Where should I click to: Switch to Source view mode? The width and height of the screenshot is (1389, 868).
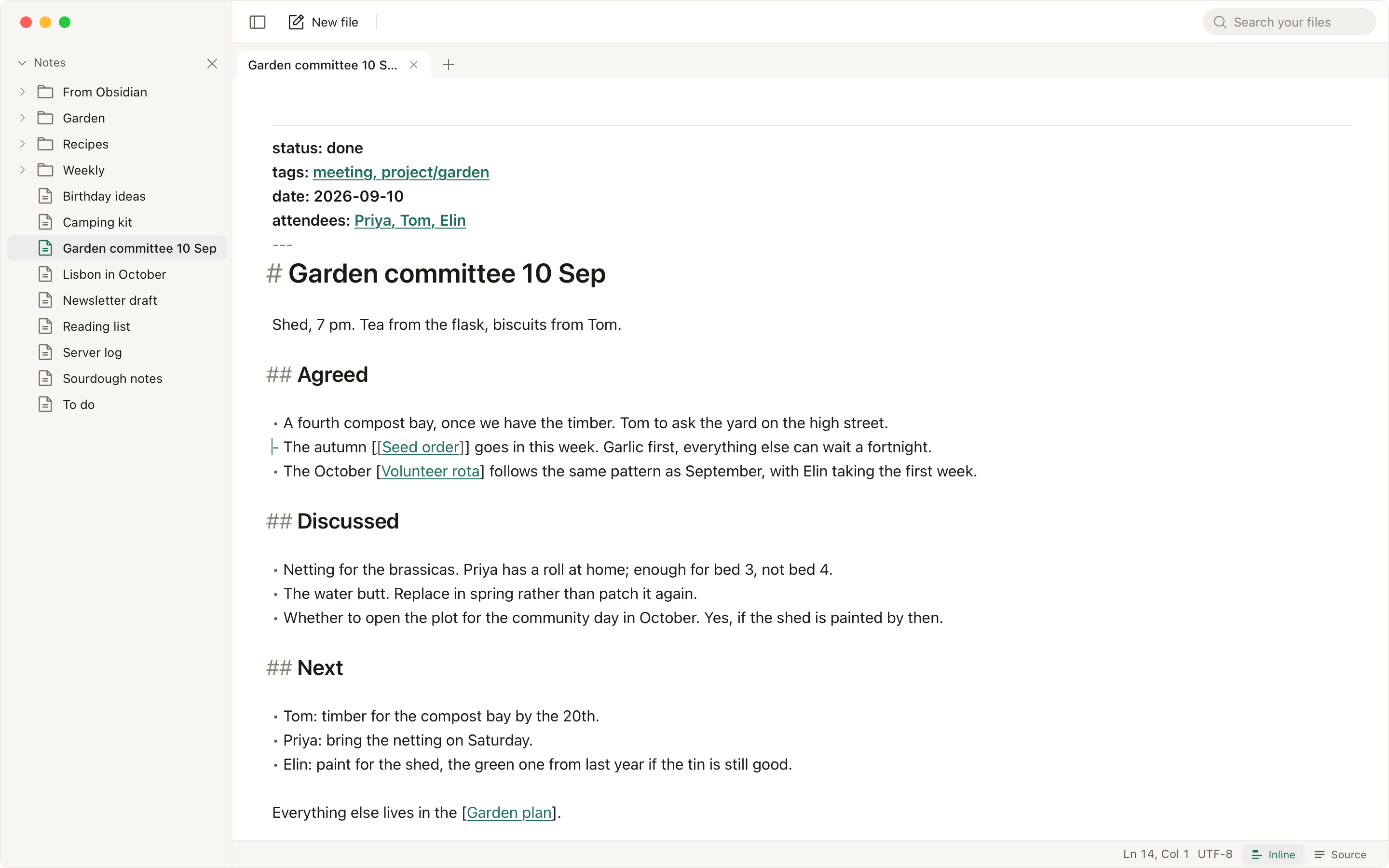coord(1340,854)
